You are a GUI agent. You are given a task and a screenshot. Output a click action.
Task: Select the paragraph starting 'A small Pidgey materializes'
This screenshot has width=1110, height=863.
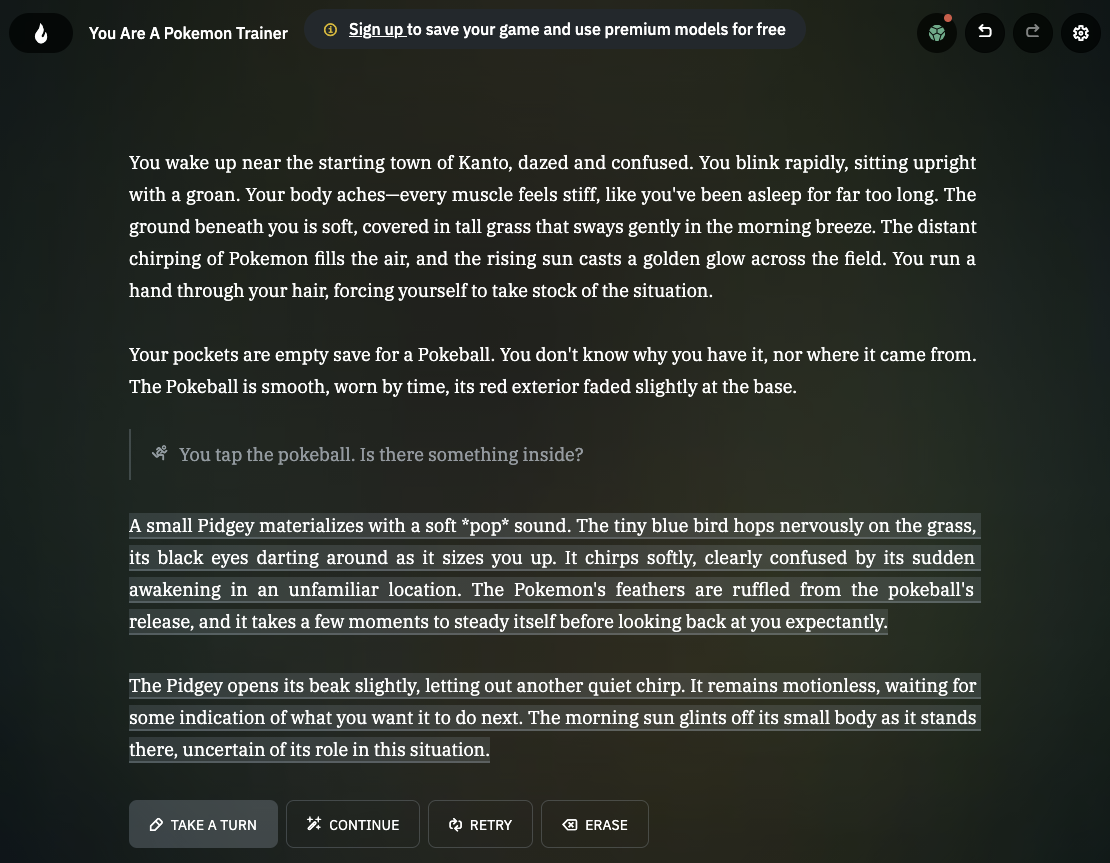[554, 574]
